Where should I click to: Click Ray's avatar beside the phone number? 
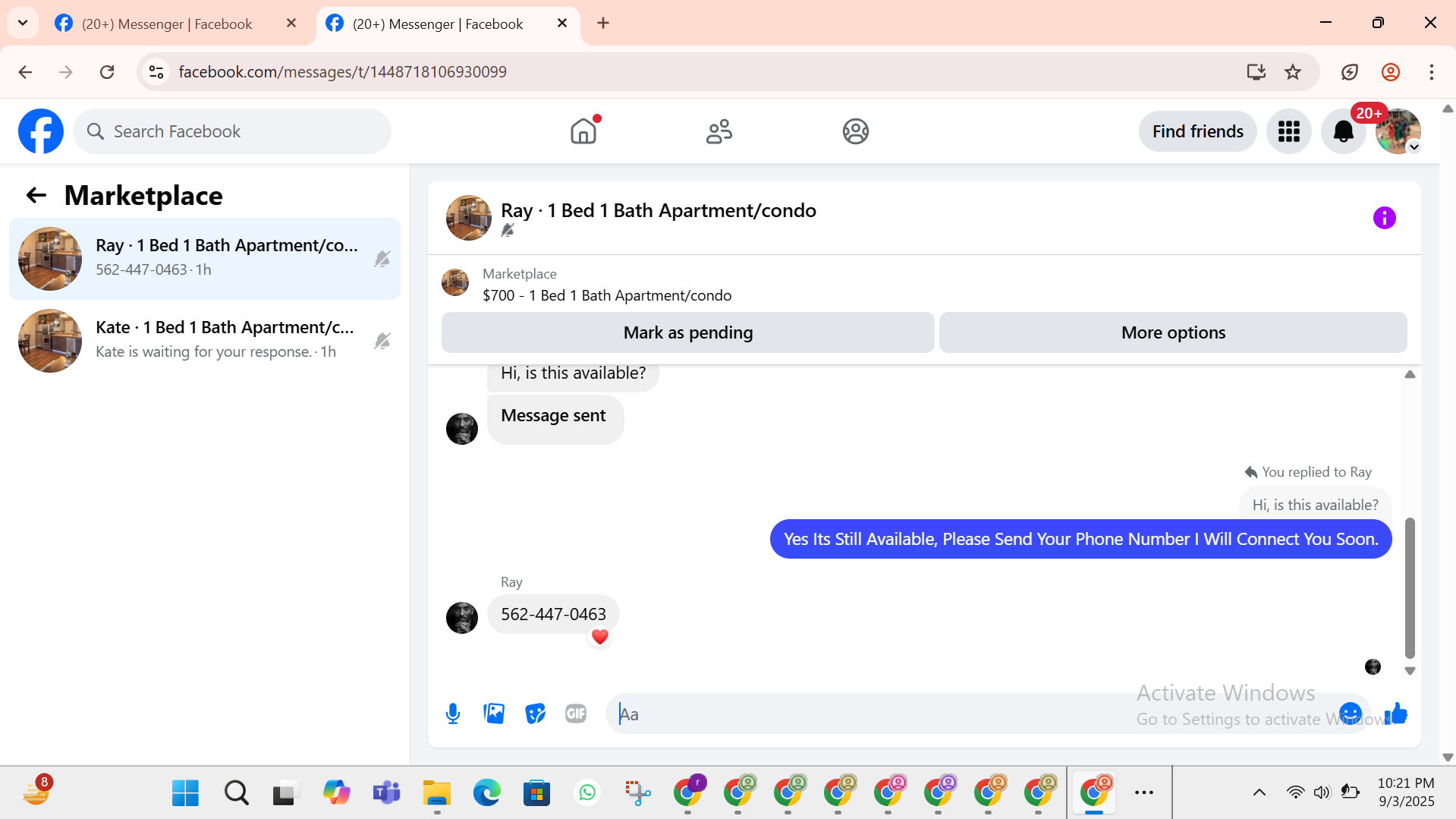coord(462,618)
